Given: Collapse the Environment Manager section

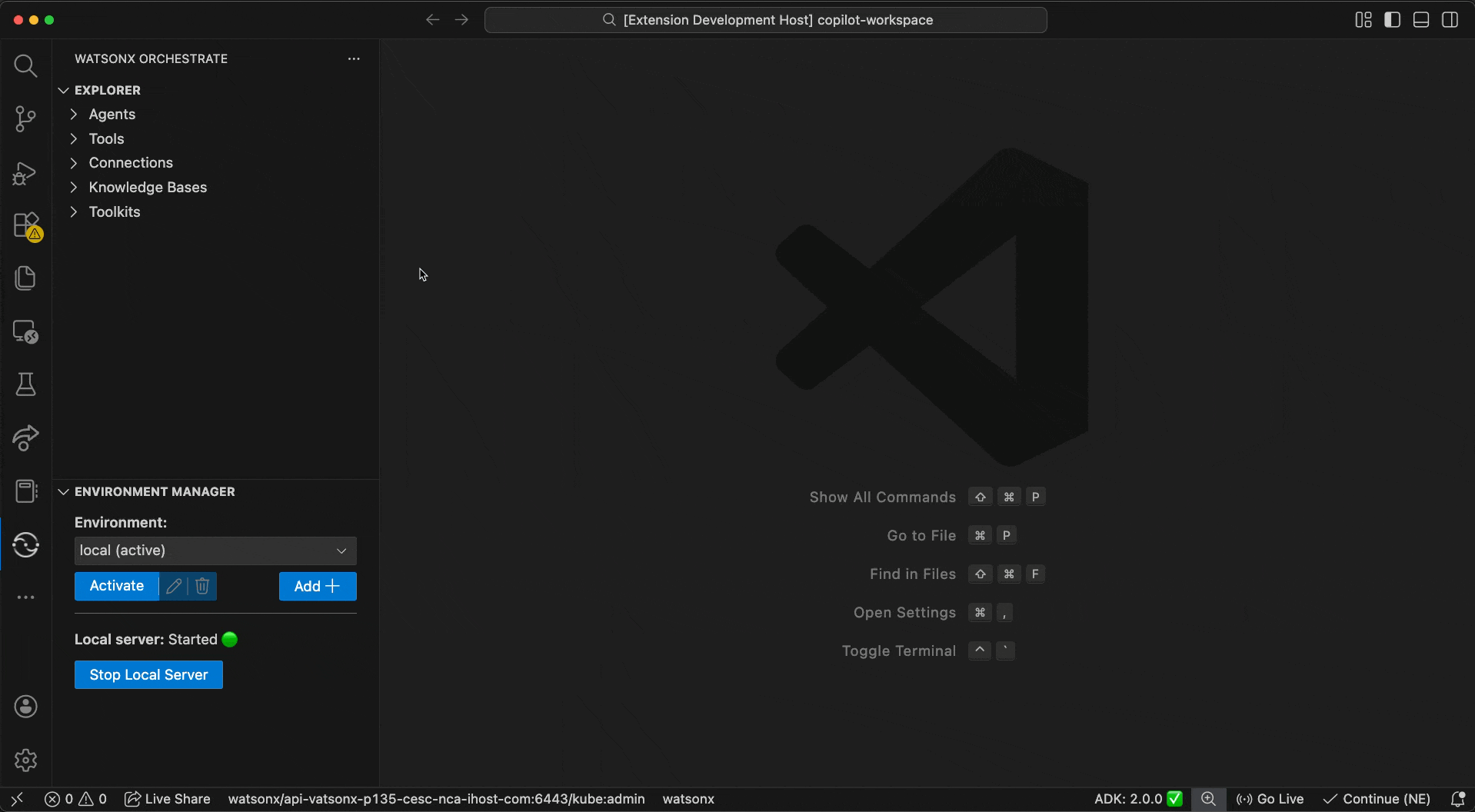Looking at the screenshot, I should click(64, 491).
